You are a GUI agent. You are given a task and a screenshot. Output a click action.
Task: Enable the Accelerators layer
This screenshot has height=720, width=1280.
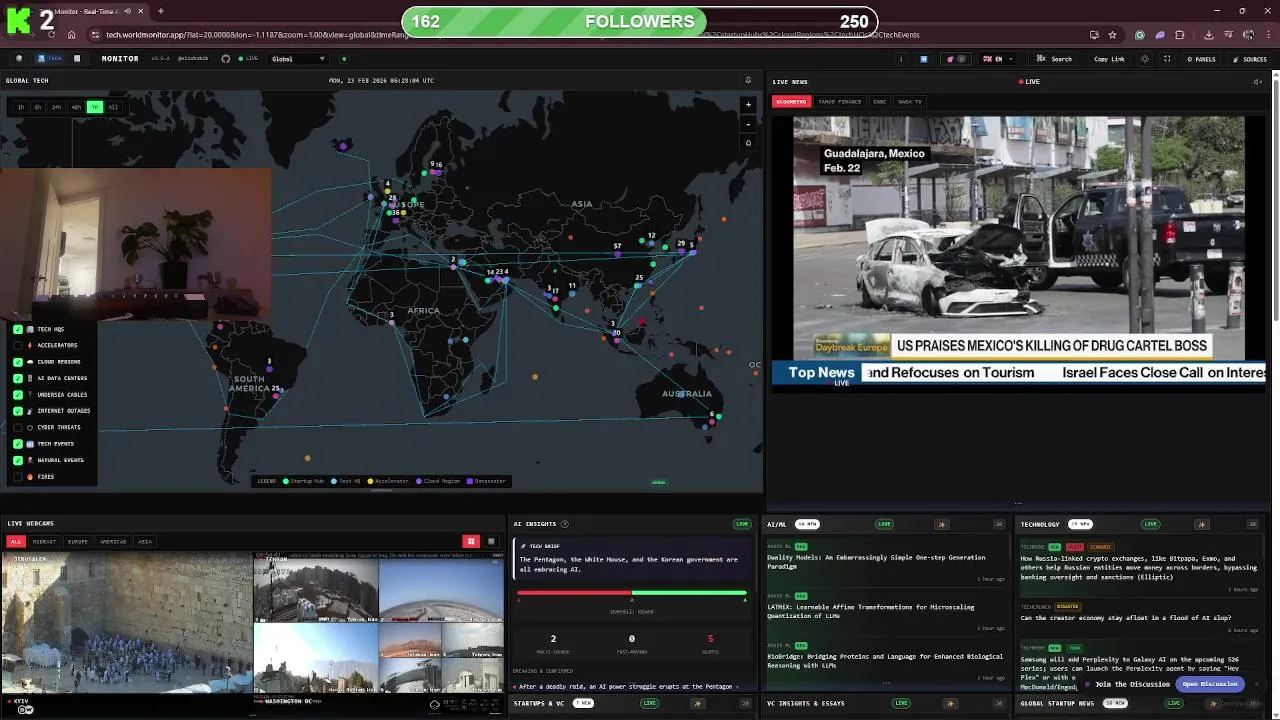tap(18, 345)
